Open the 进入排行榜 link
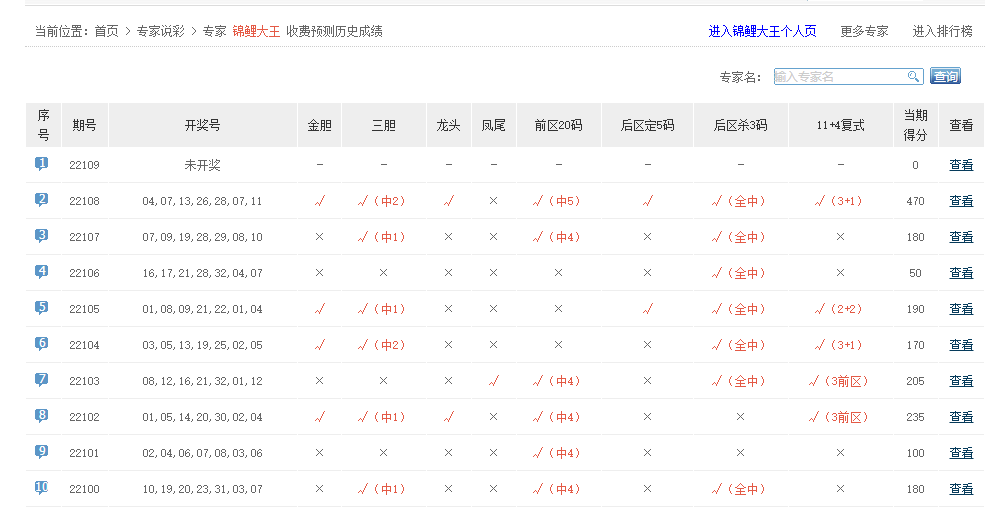Image resolution: width=991 pixels, height=507 pixels. tap(942, 31)
